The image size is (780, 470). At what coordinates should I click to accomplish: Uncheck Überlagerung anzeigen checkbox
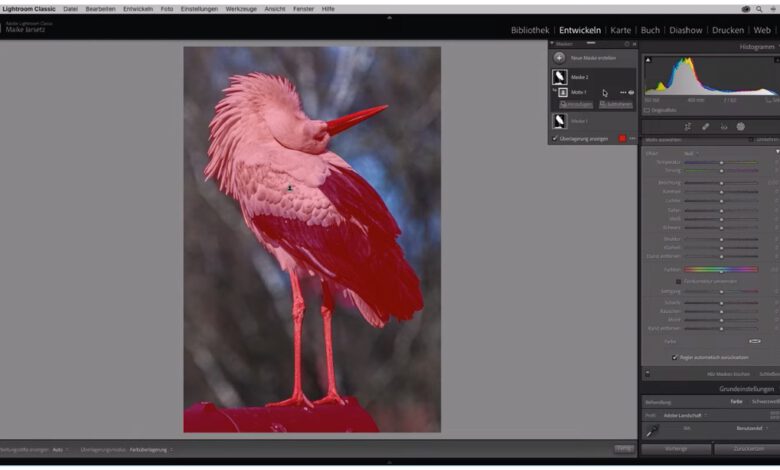(x=555, y=138)
